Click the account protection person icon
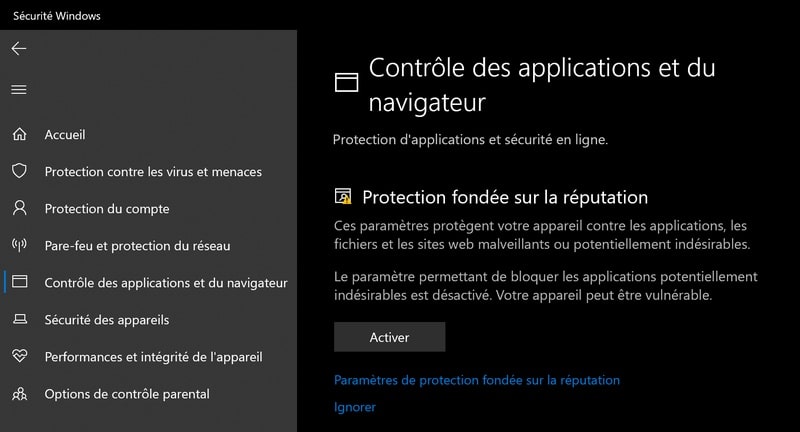This screenshot has height=432, width=800. coord(19,208)
